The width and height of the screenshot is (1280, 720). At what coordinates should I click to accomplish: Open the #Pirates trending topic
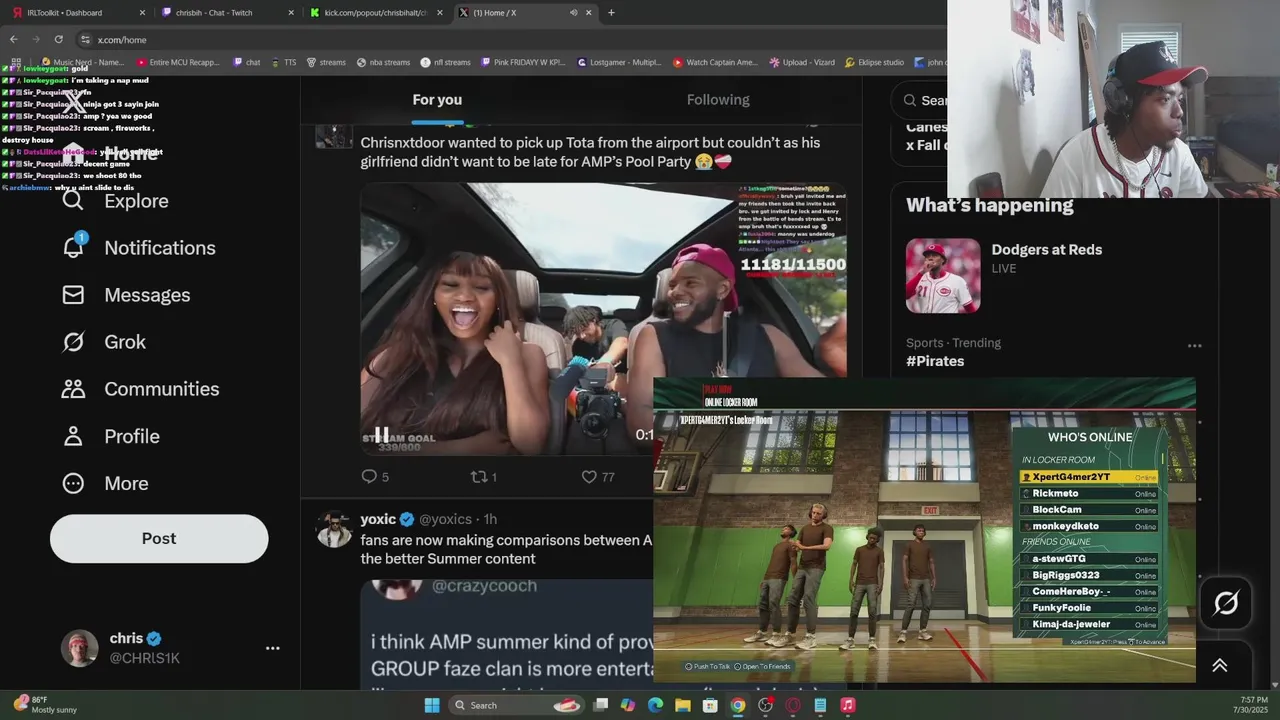coord(935,361)
